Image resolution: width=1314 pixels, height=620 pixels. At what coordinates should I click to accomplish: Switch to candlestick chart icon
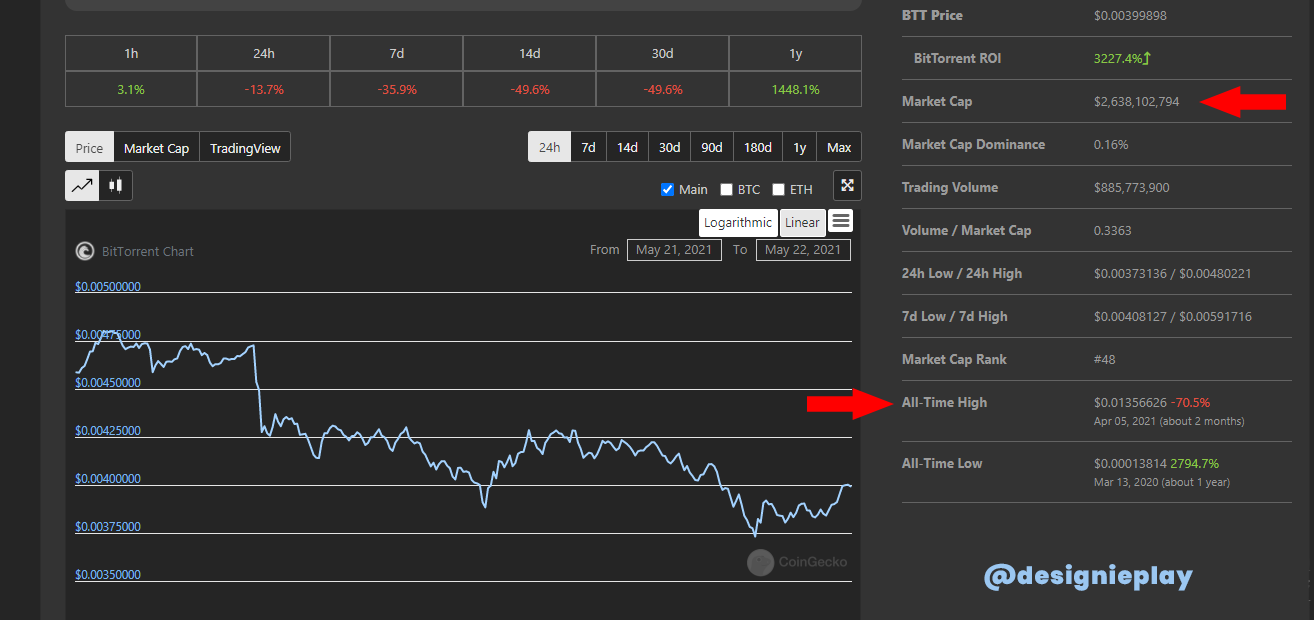[x=116, y=185]
